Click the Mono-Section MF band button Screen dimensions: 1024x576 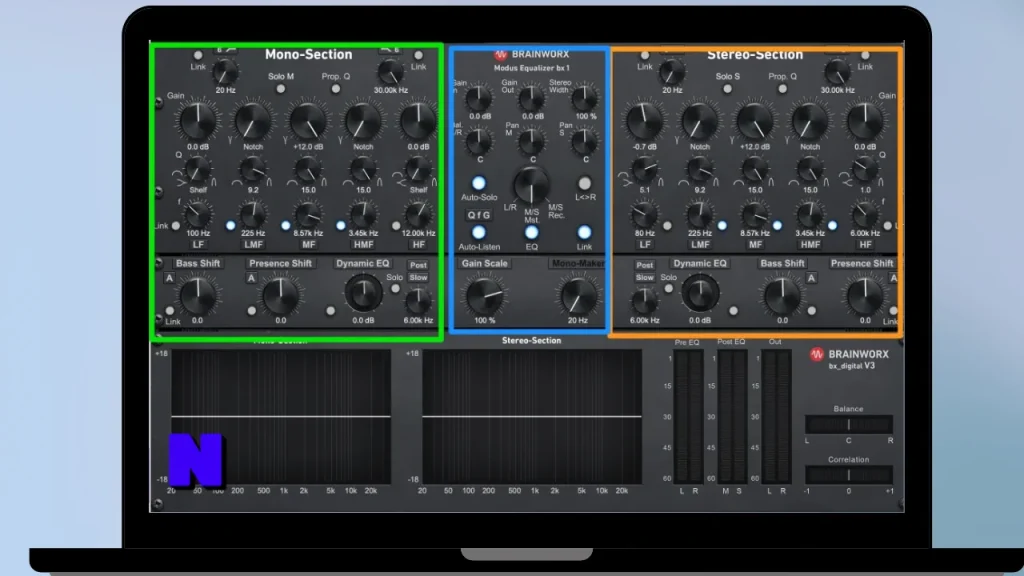[x=308, y=245]
